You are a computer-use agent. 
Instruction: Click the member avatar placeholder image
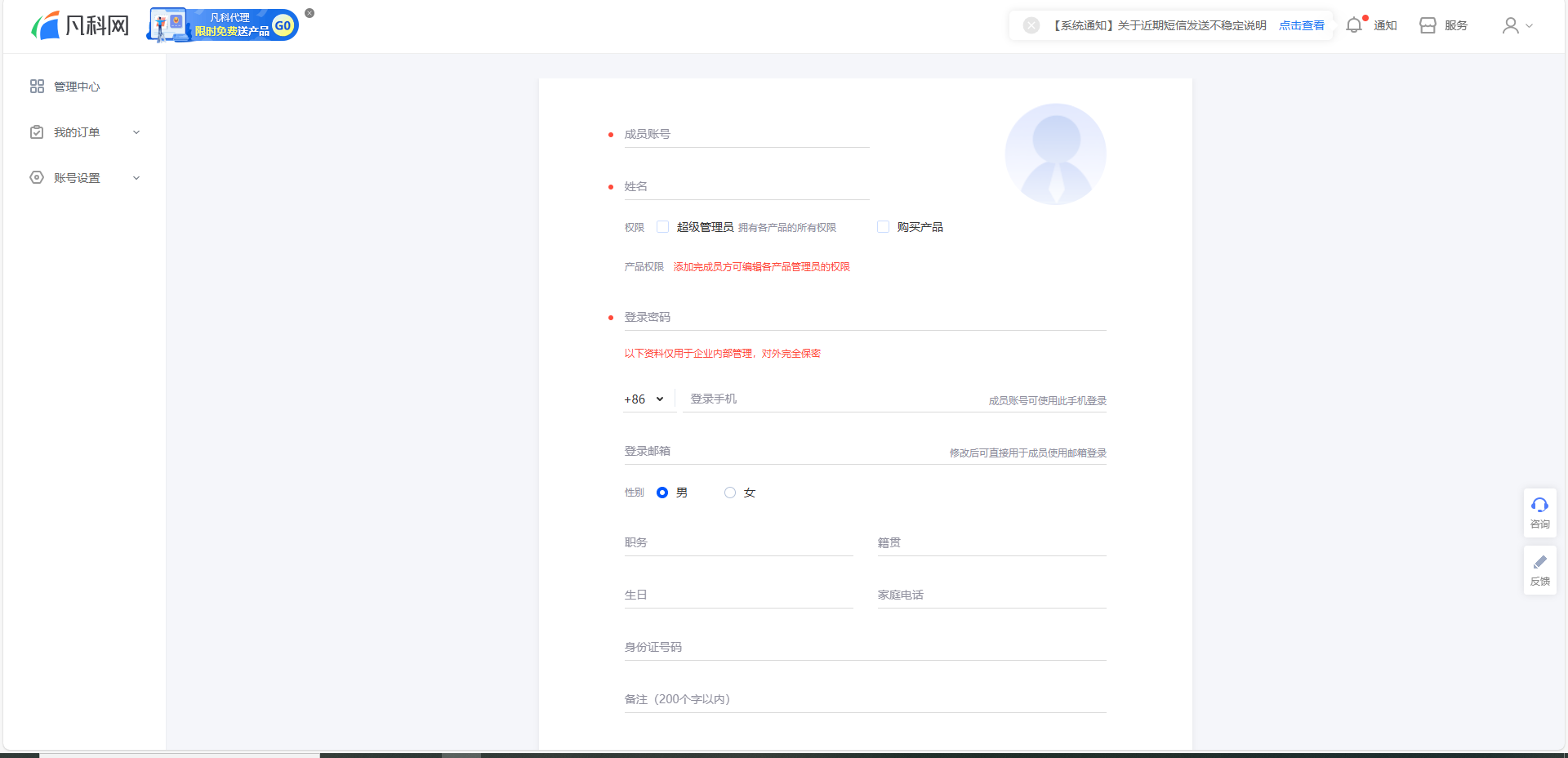(x=1055, y=154)
